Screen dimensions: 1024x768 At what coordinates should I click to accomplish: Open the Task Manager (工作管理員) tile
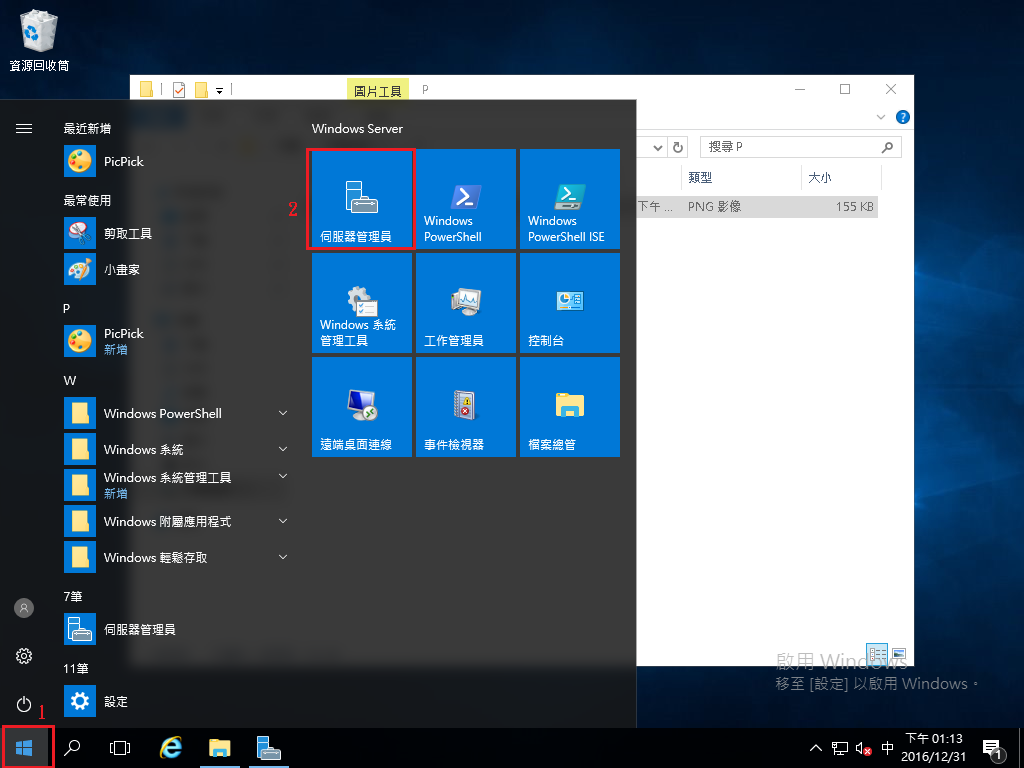point(465,303)
